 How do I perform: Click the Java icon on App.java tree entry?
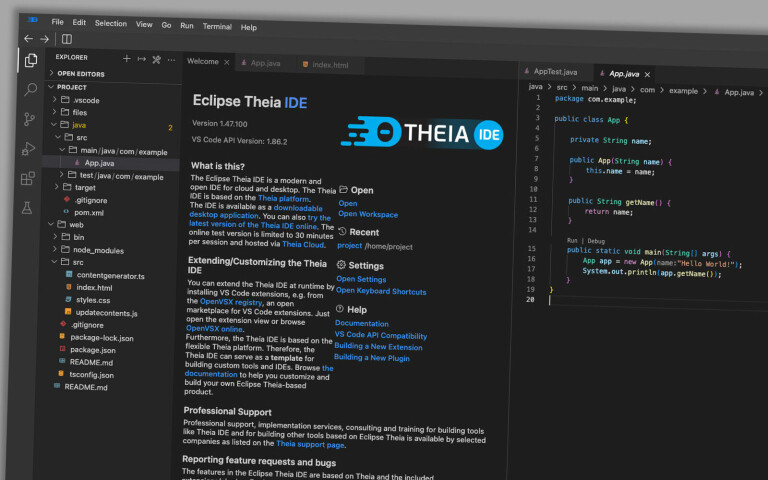point(77,163)
